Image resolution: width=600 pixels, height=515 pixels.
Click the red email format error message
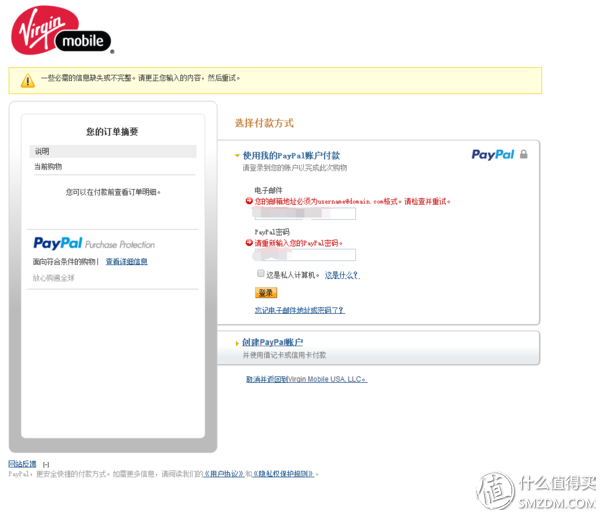(x=352, y=201)
